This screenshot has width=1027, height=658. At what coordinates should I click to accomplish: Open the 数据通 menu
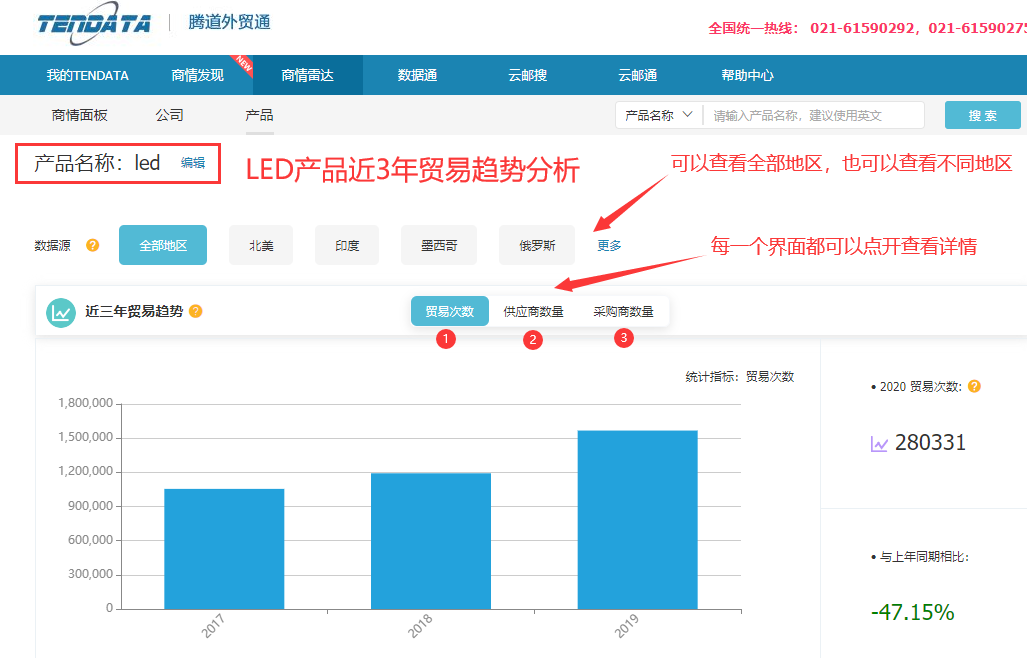pos(417,75)
